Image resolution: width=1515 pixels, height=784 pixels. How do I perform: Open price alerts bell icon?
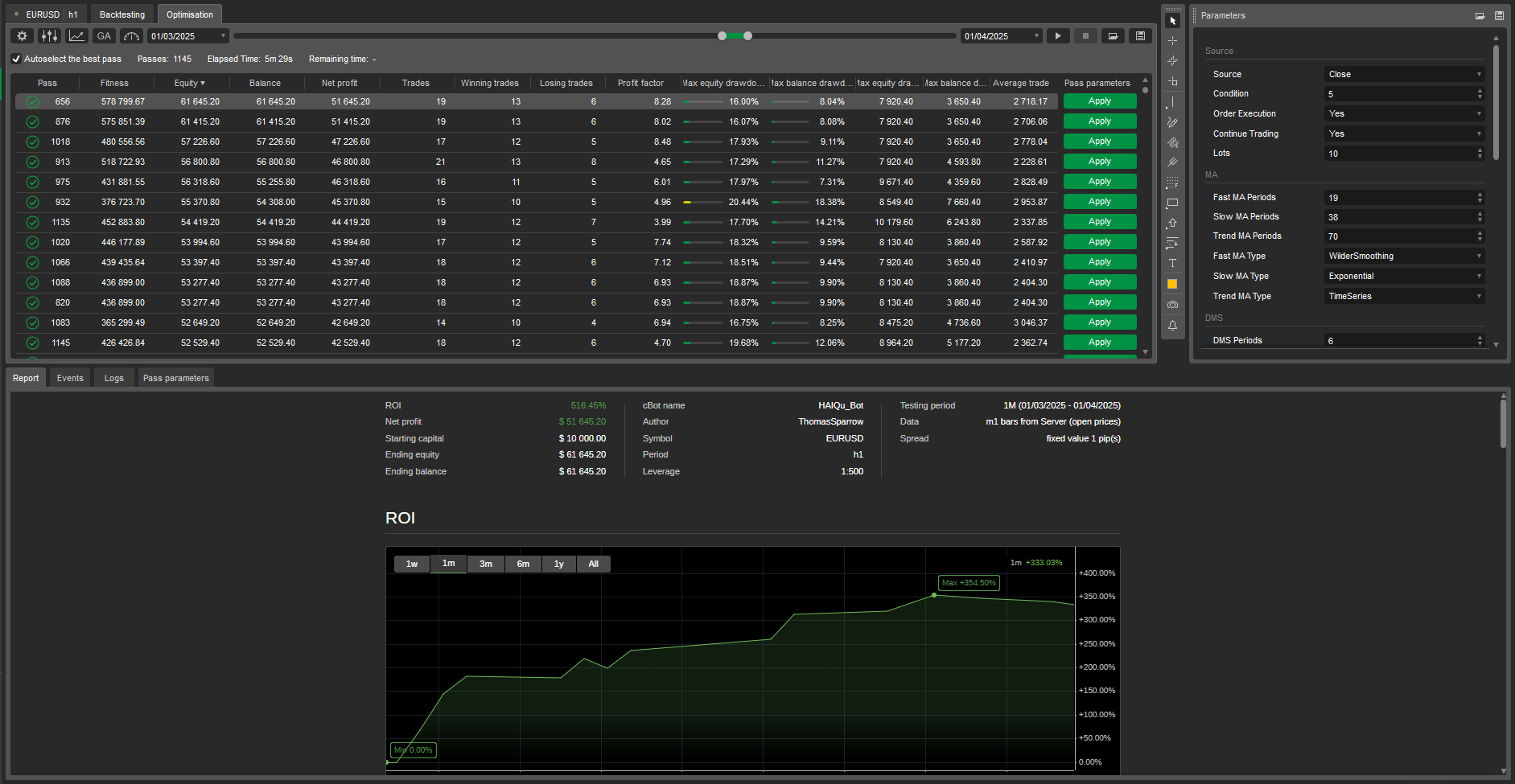tap(1172, 326)
